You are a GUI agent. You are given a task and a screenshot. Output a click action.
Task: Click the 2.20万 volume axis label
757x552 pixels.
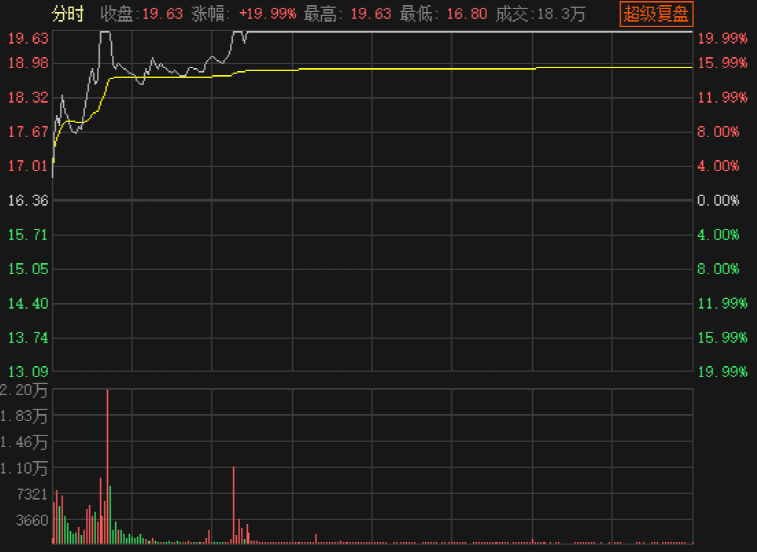(x=27, y=389)
